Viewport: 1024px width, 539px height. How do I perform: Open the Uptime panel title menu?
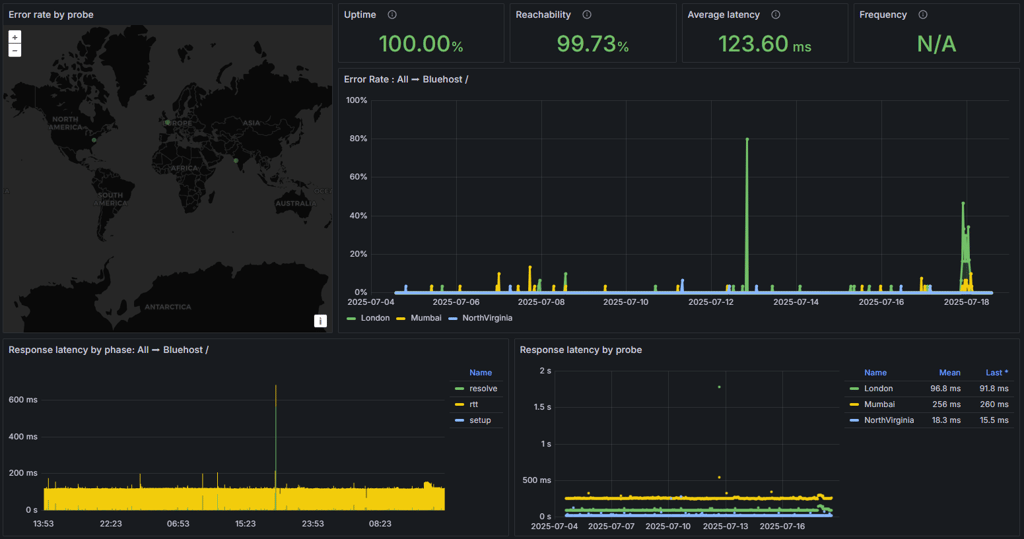pos(360,14)
